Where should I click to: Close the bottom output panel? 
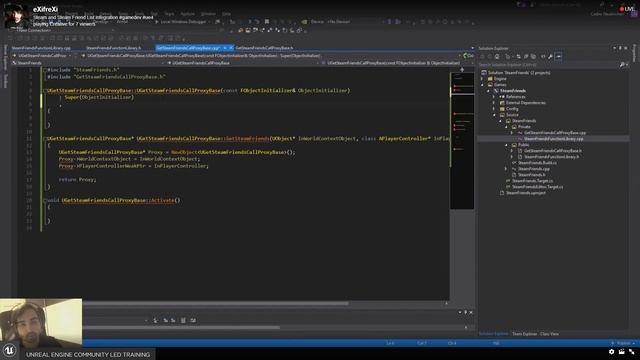coord(471,312)
